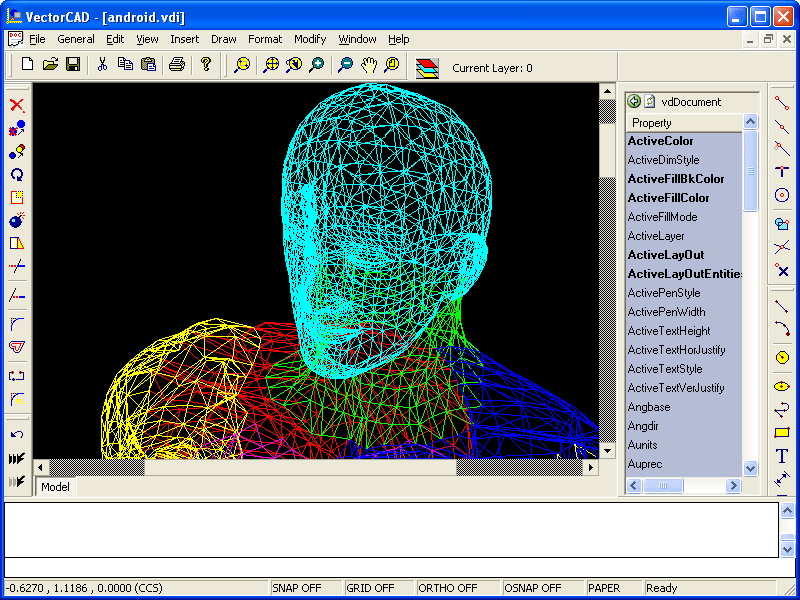Select the yellow Rectangle draw tool
Image resolution: width=800 pixels, height=600 pixels.
pyautogui.click(x=782, y=433)
